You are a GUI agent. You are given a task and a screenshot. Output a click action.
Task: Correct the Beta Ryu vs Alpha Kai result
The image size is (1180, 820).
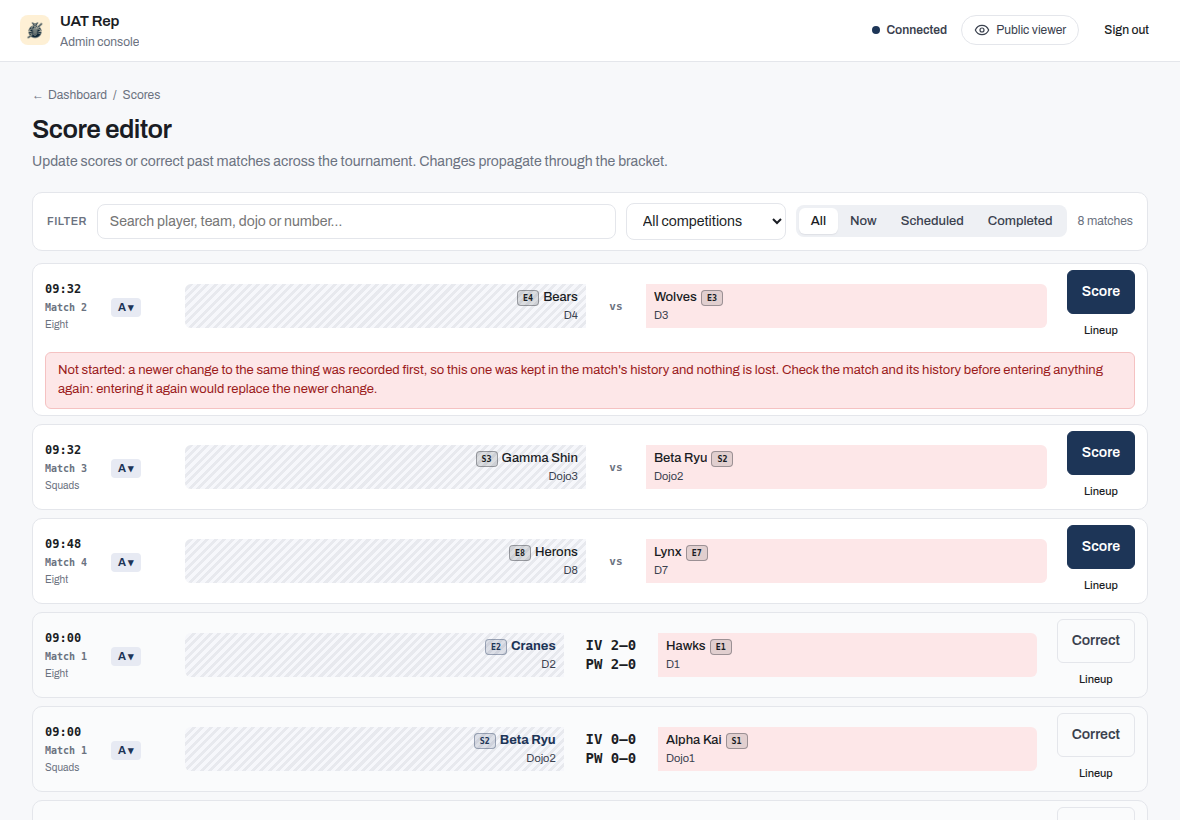[x=1095, y=735]
